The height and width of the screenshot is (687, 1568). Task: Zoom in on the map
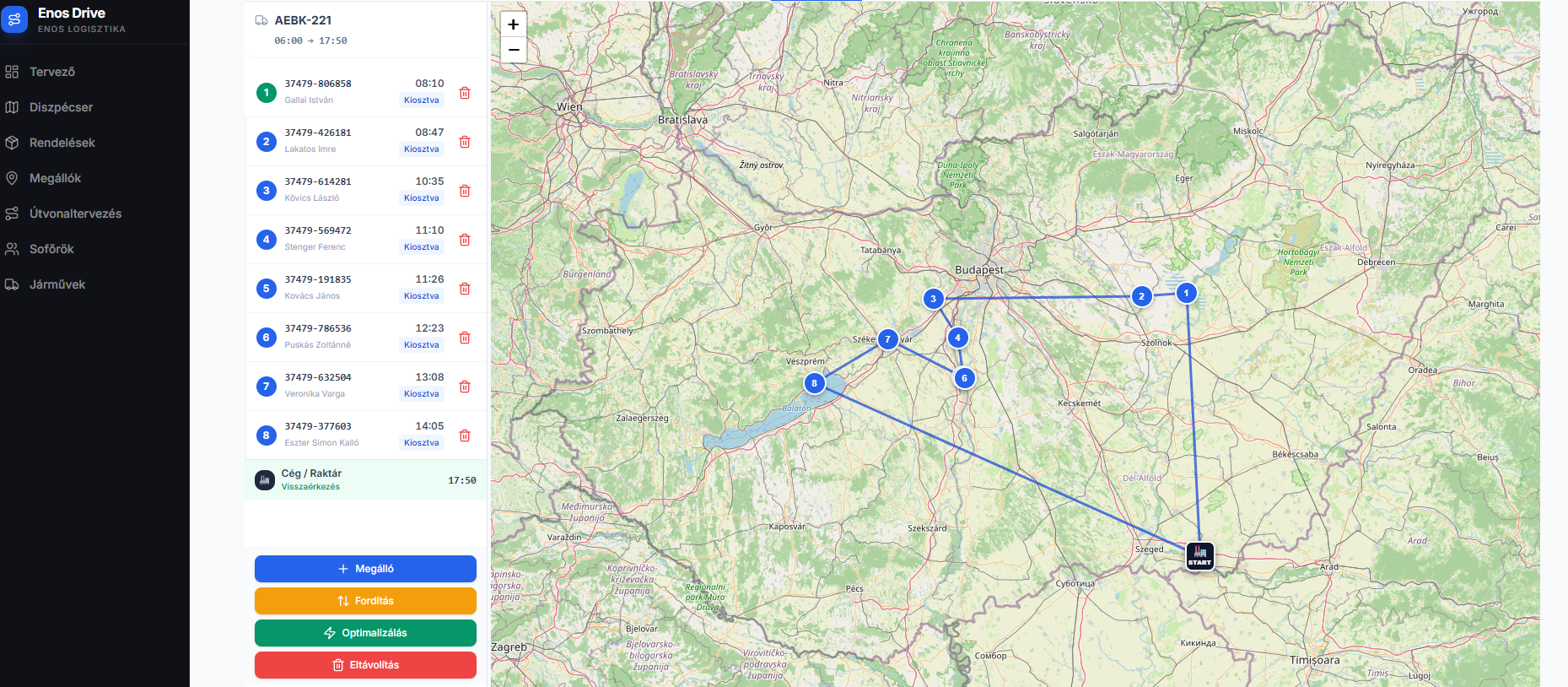513,24
